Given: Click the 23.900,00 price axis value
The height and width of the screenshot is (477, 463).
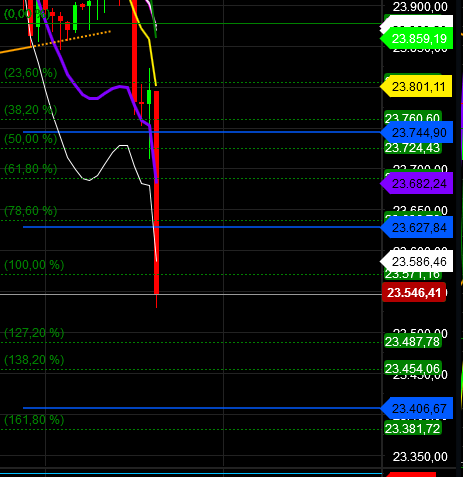Looking at the screenshot, I should [x=420, y=7].
